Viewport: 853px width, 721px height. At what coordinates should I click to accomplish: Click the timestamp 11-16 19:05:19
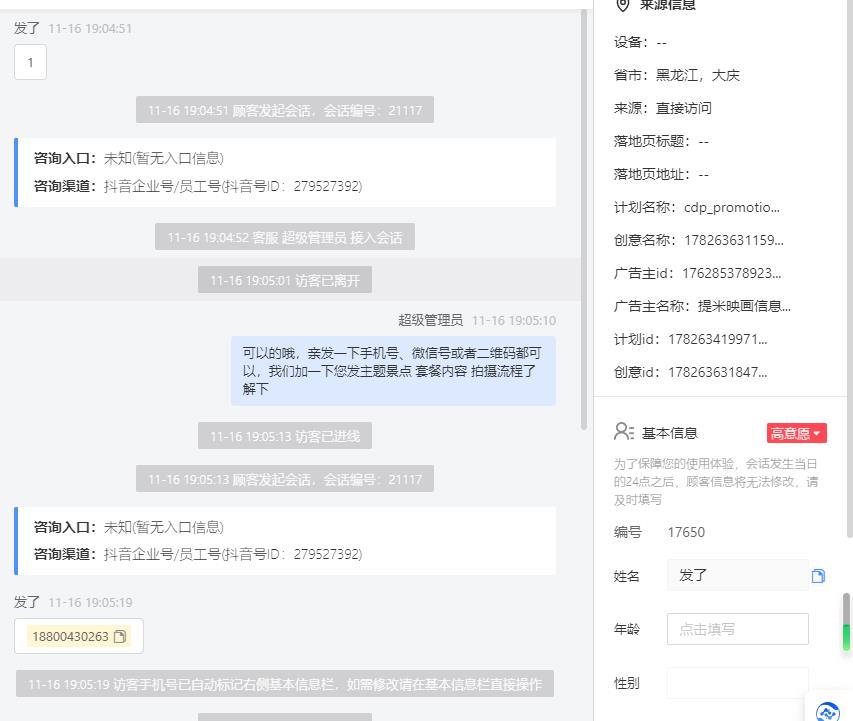pos(90,602)
